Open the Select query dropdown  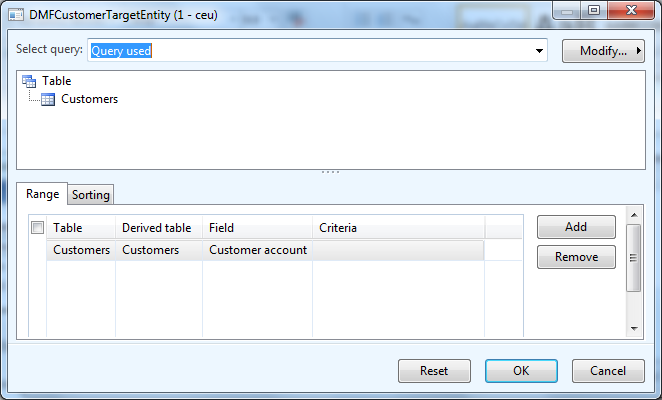point(539,50)
